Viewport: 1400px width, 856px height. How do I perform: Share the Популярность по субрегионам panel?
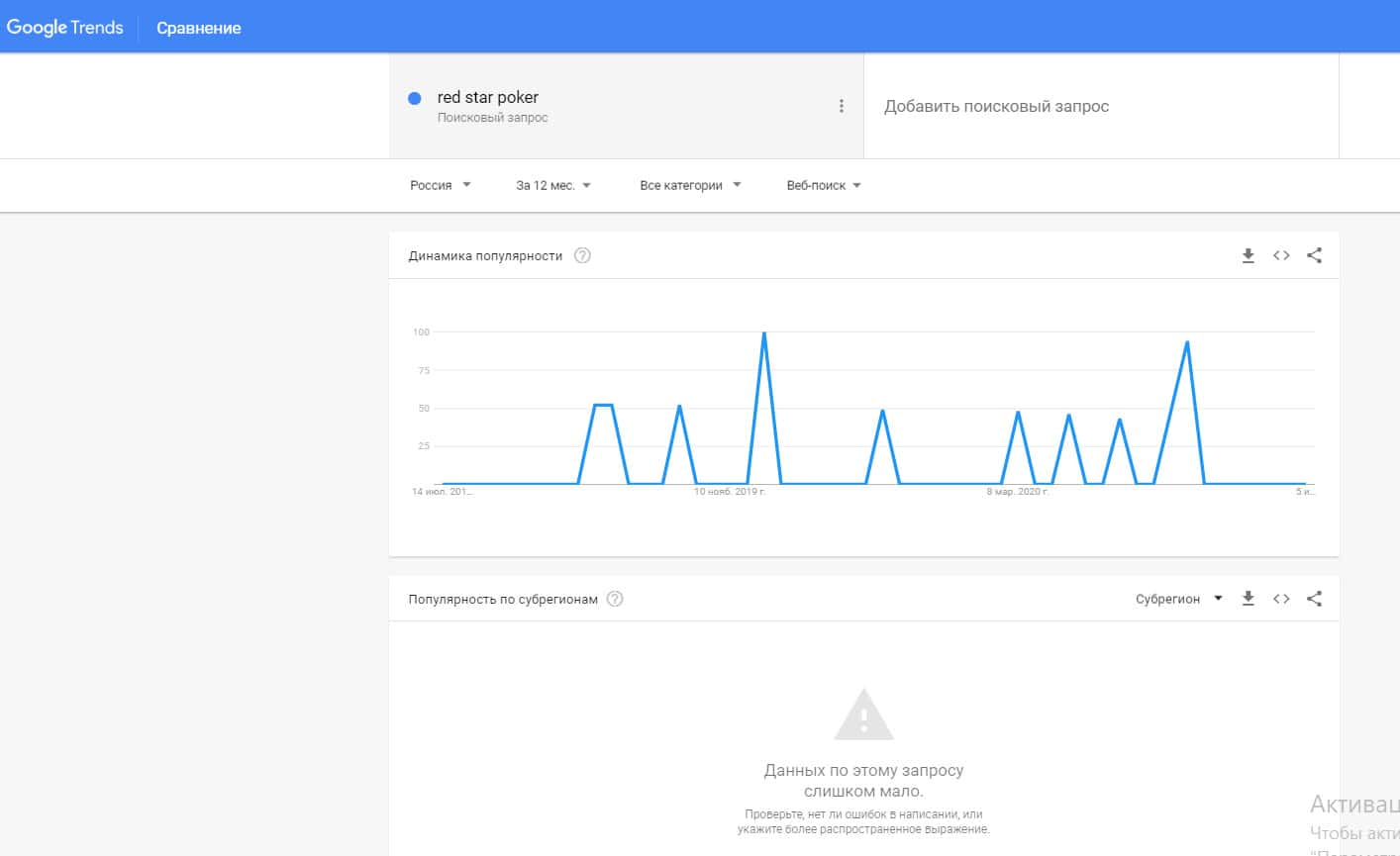[x=1314, y=599]
